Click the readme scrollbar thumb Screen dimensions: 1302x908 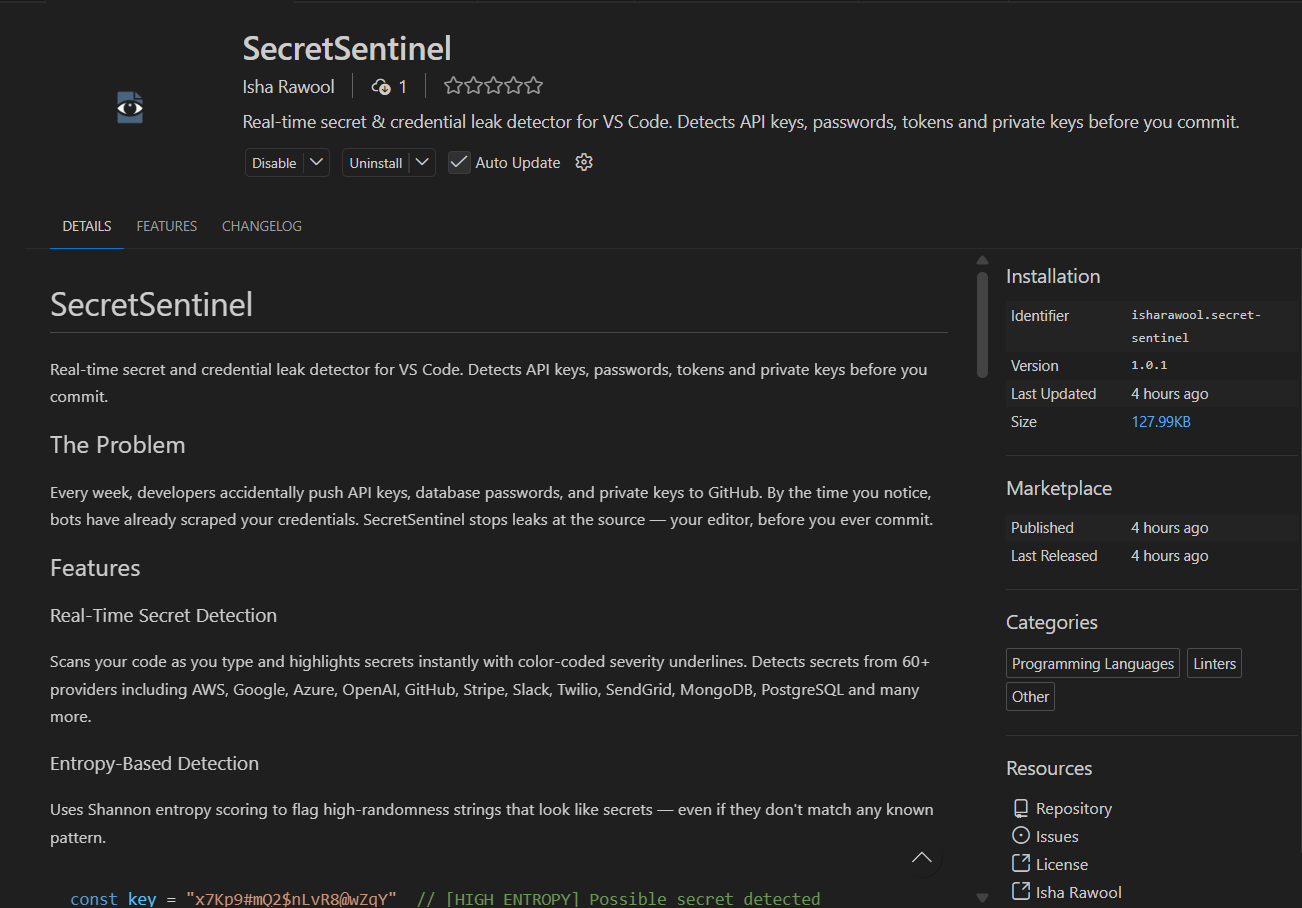[x=982, y=324]
